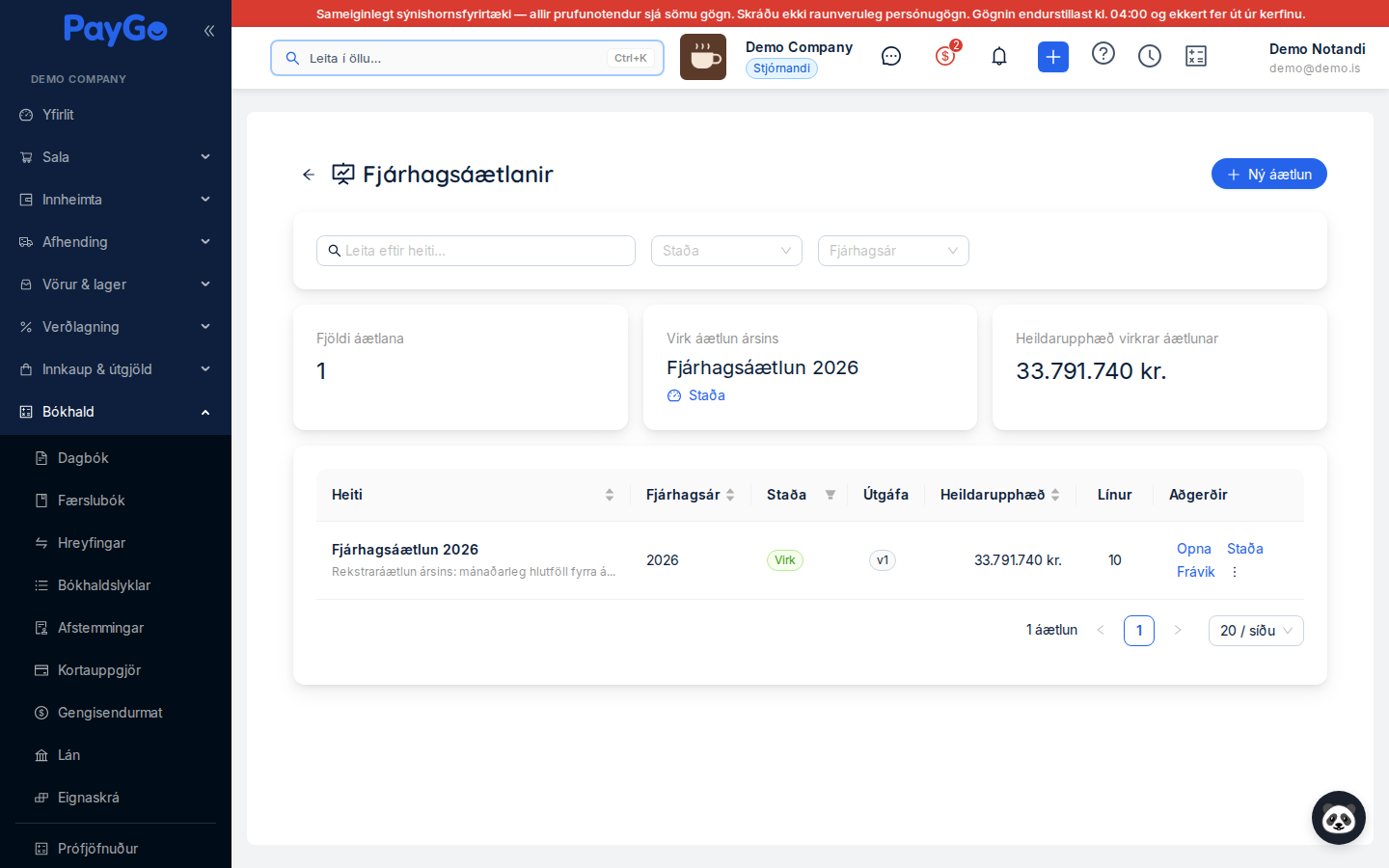Click the blue plus quick-add button
Image resolution: width=1389 pixels, height=868 pixels.
click(x=1053, y=57)
